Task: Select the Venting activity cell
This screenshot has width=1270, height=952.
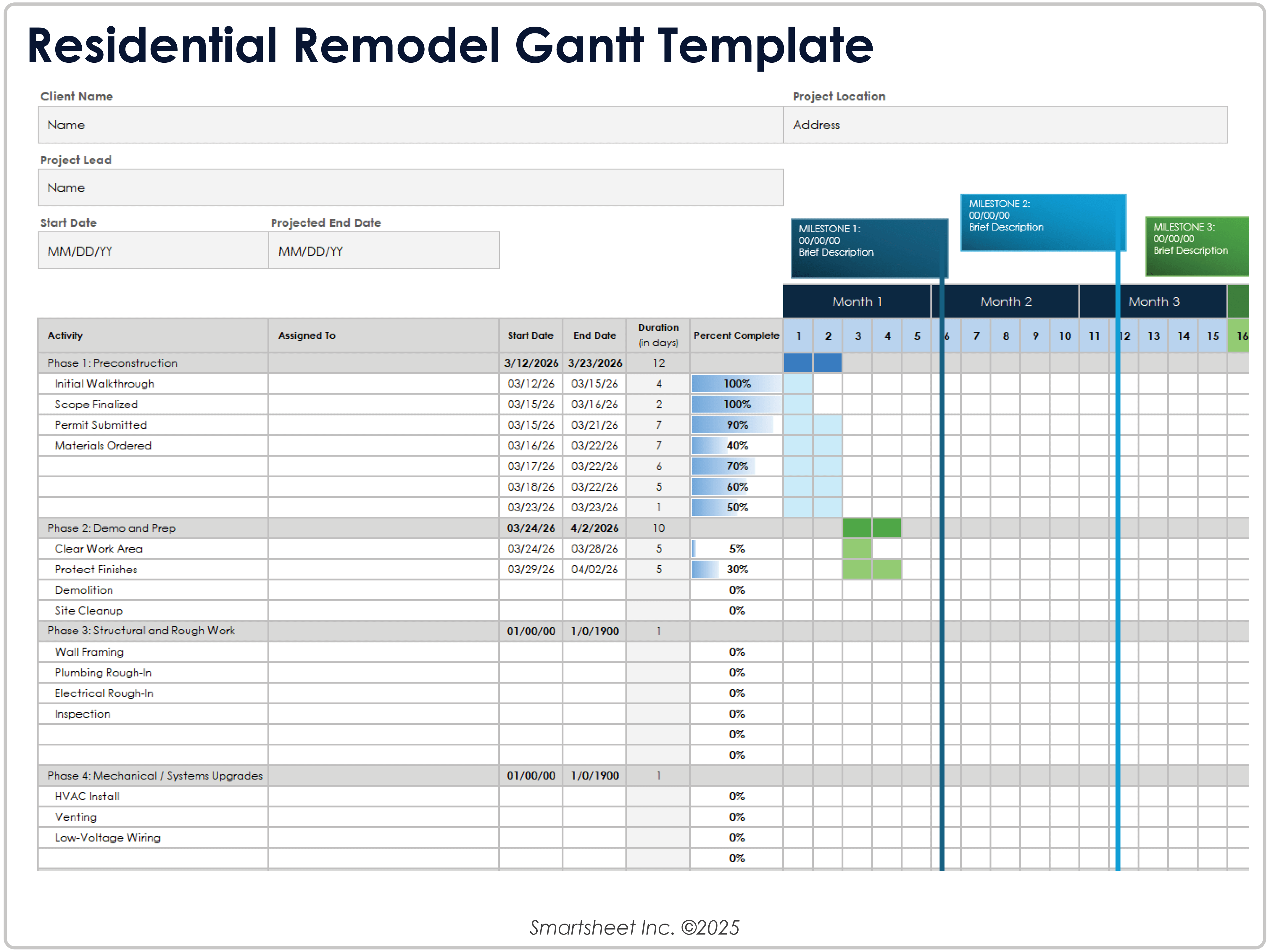Action: [153, 817]
